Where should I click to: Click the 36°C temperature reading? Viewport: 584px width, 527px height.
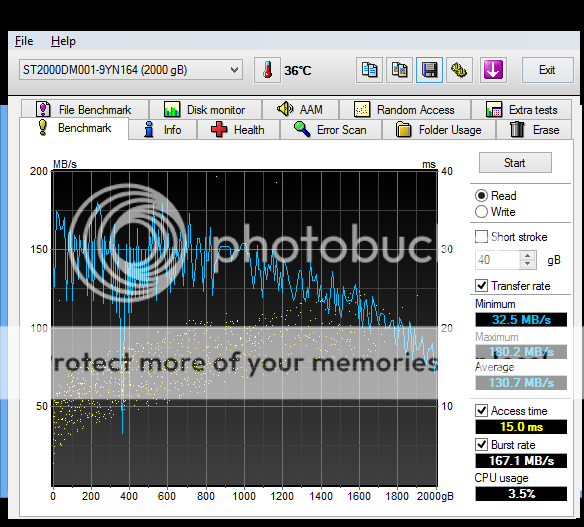point(297,70)
